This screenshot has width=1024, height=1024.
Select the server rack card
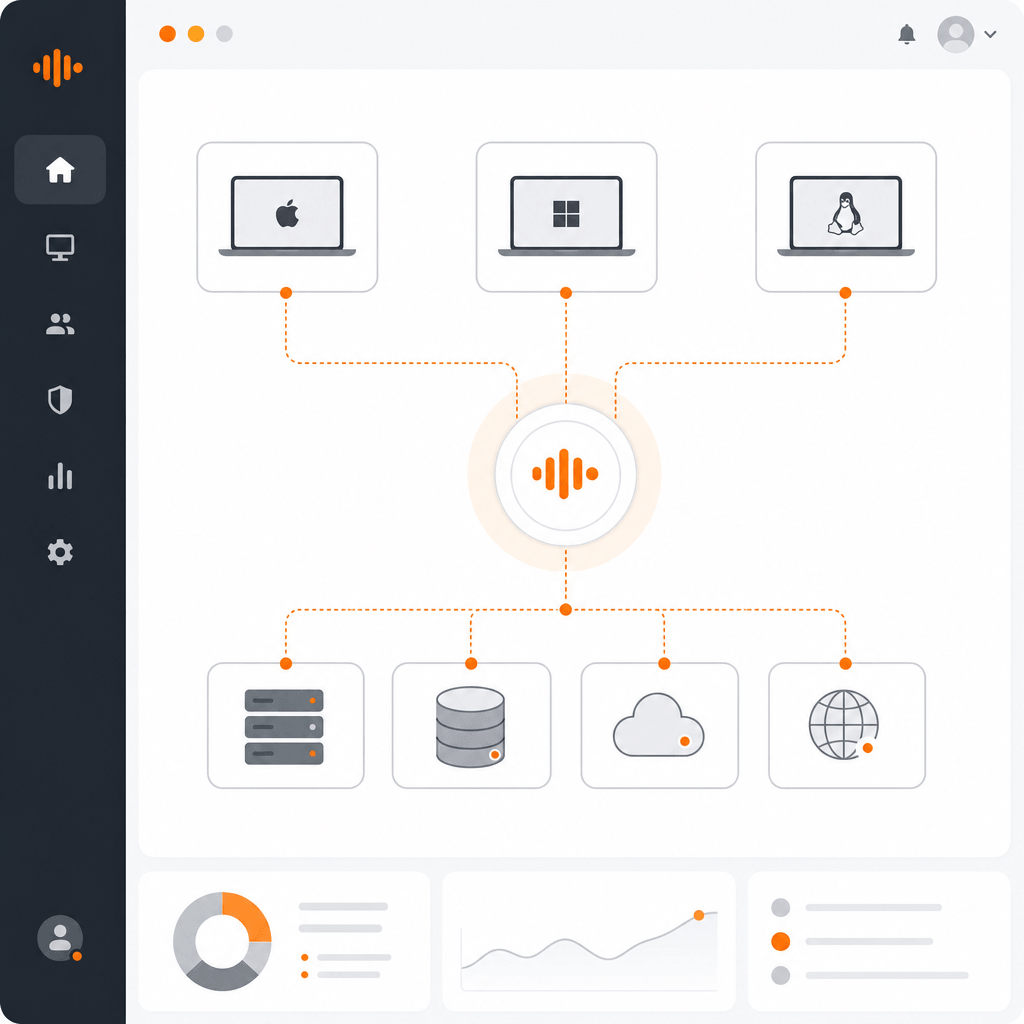coord(285,726)
